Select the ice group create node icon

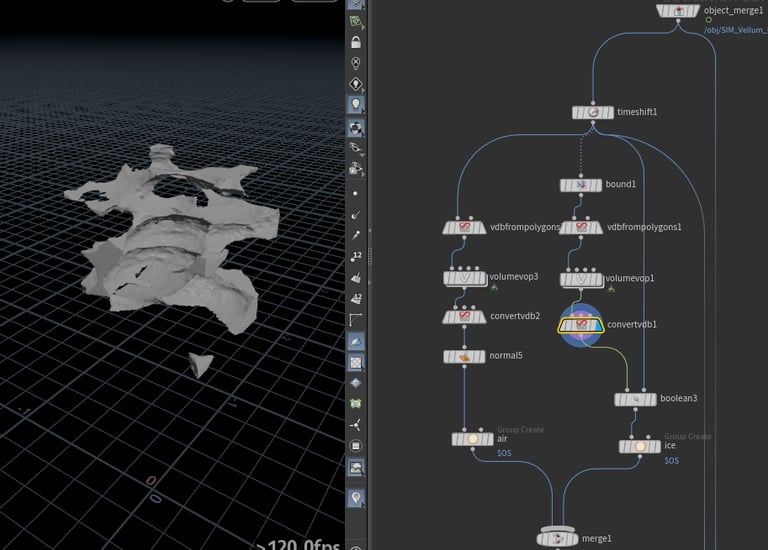[x=640, y=446]
